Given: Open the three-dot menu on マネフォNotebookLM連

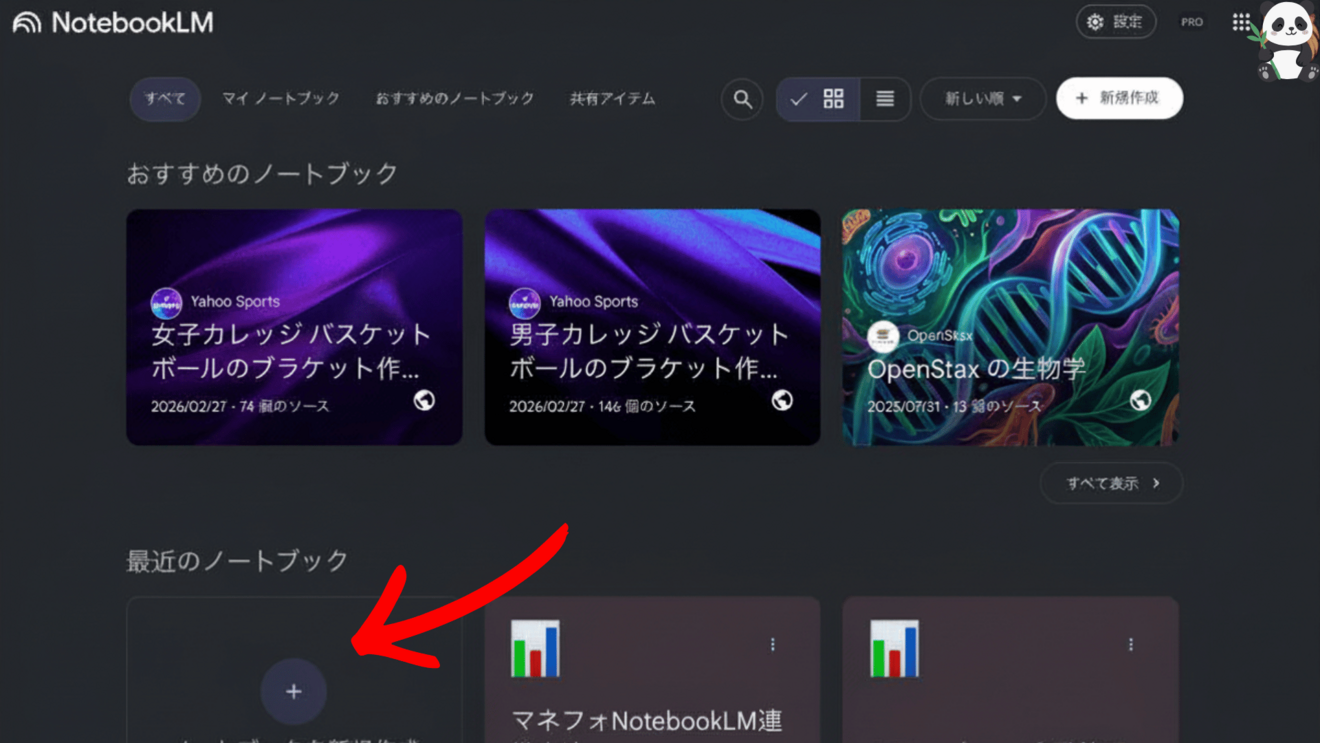Looking at the screenshot, I should [772, 645].
